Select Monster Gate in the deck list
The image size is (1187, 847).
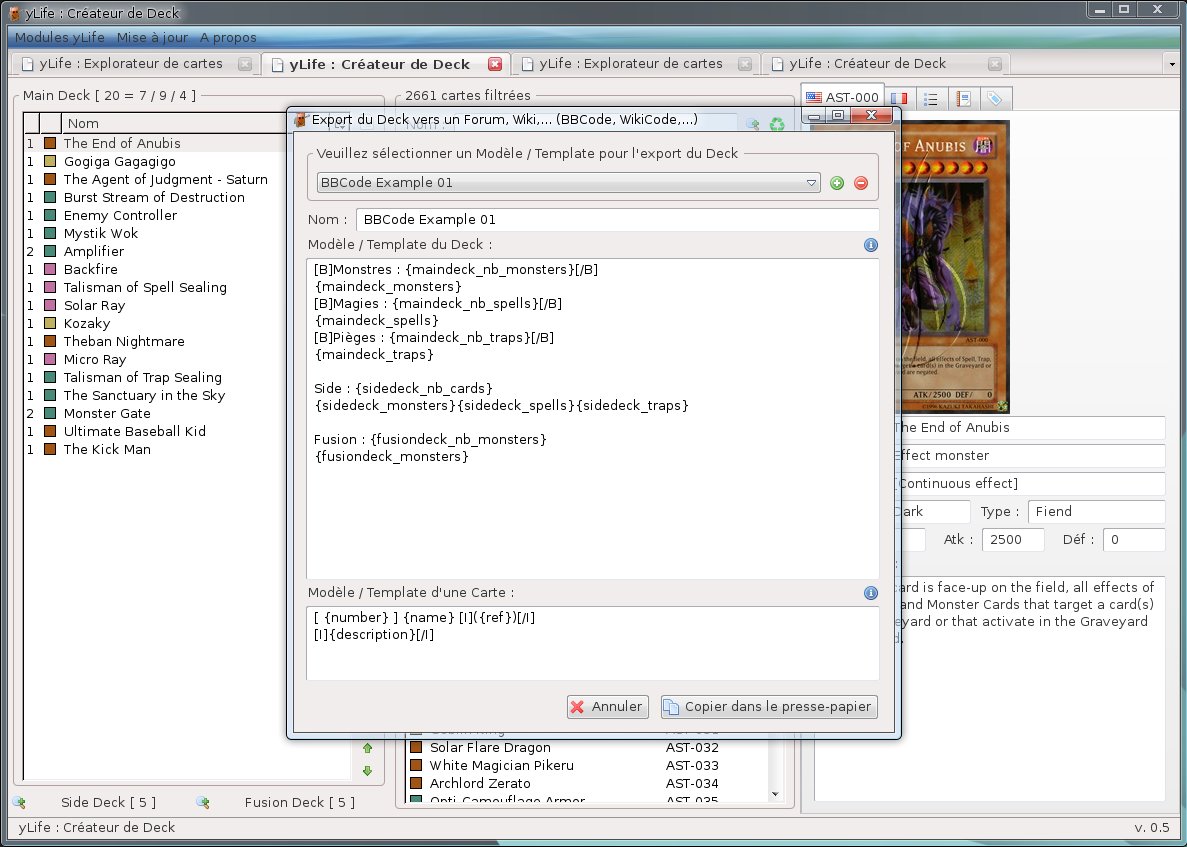[x=154, y=413]
